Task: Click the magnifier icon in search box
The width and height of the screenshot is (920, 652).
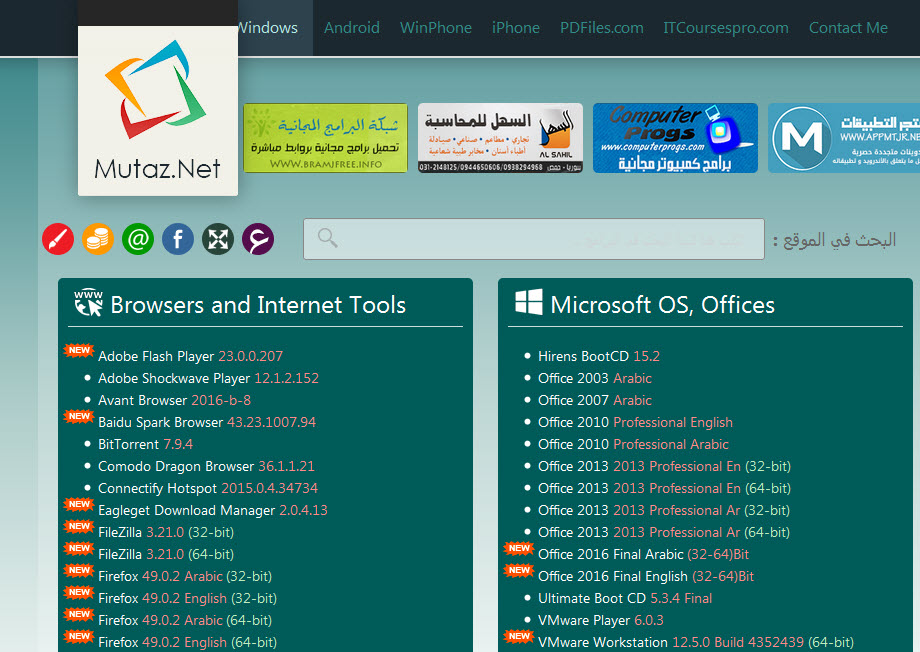Action: [327, 238]
